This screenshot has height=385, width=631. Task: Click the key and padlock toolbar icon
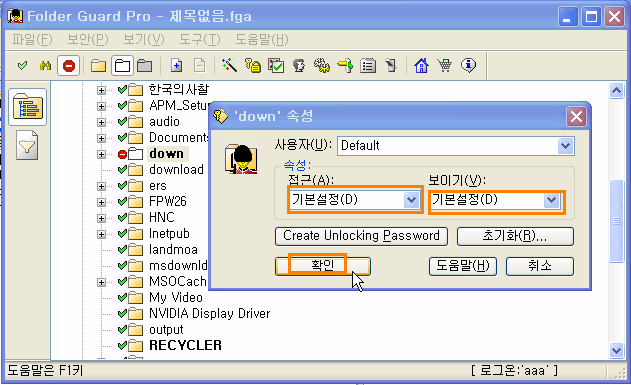tap(253, 65)
